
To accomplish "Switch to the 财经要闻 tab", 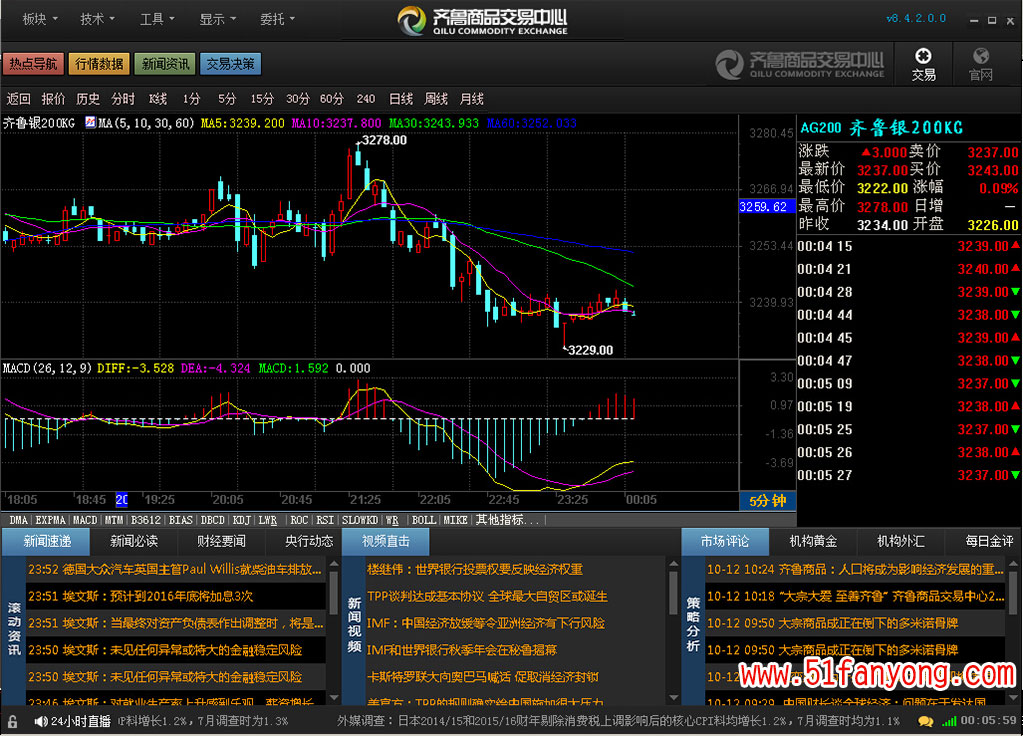I will 221,542.
